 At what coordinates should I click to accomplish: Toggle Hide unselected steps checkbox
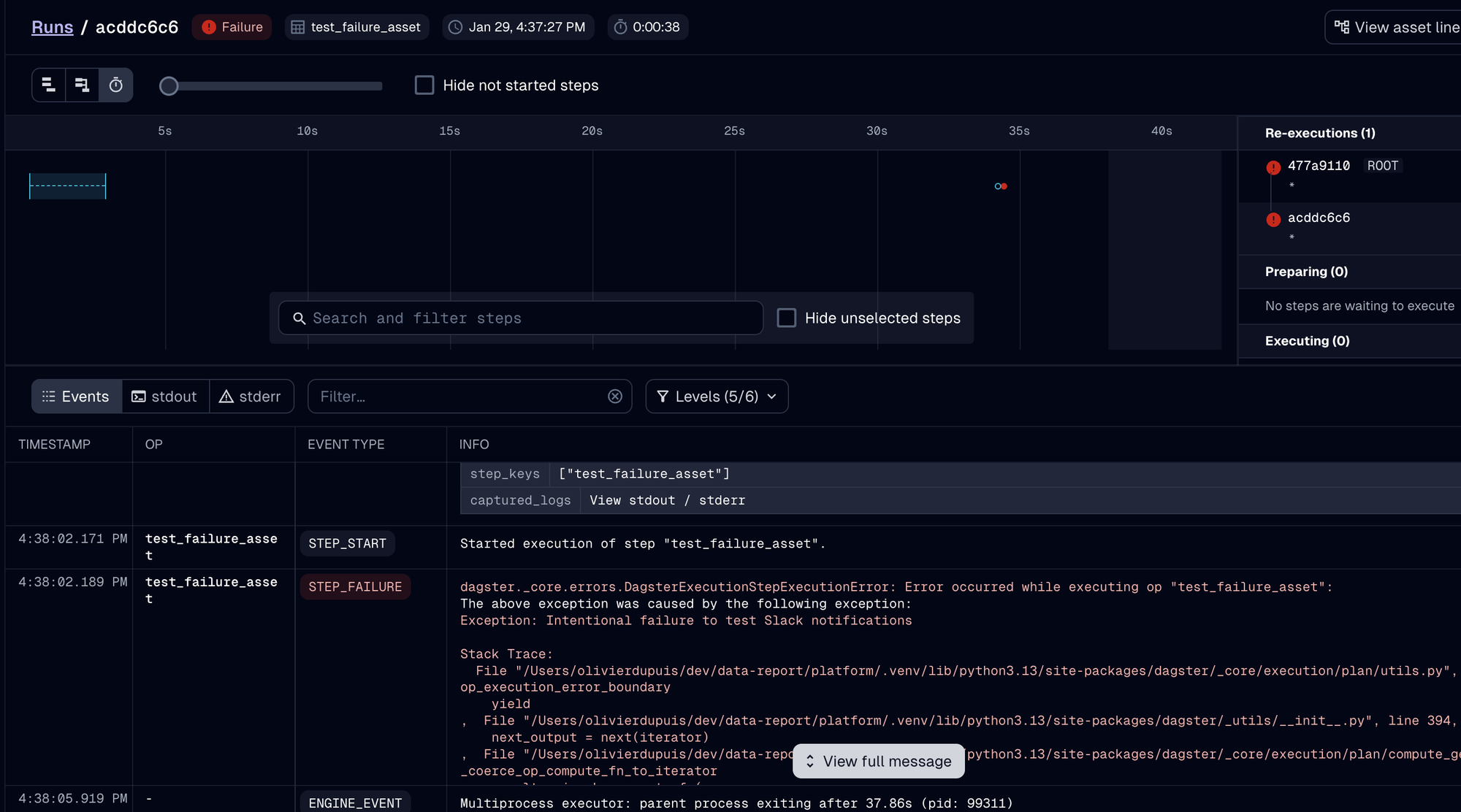787,318
